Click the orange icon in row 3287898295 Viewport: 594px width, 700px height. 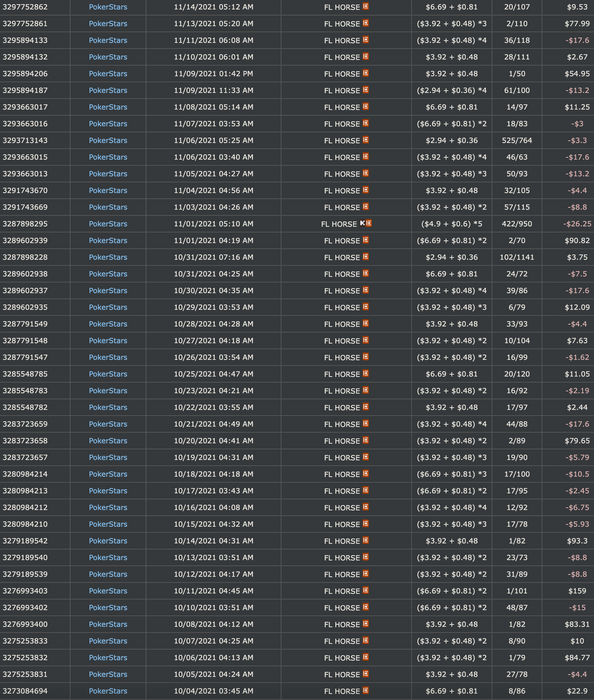(x=369, y=223)
